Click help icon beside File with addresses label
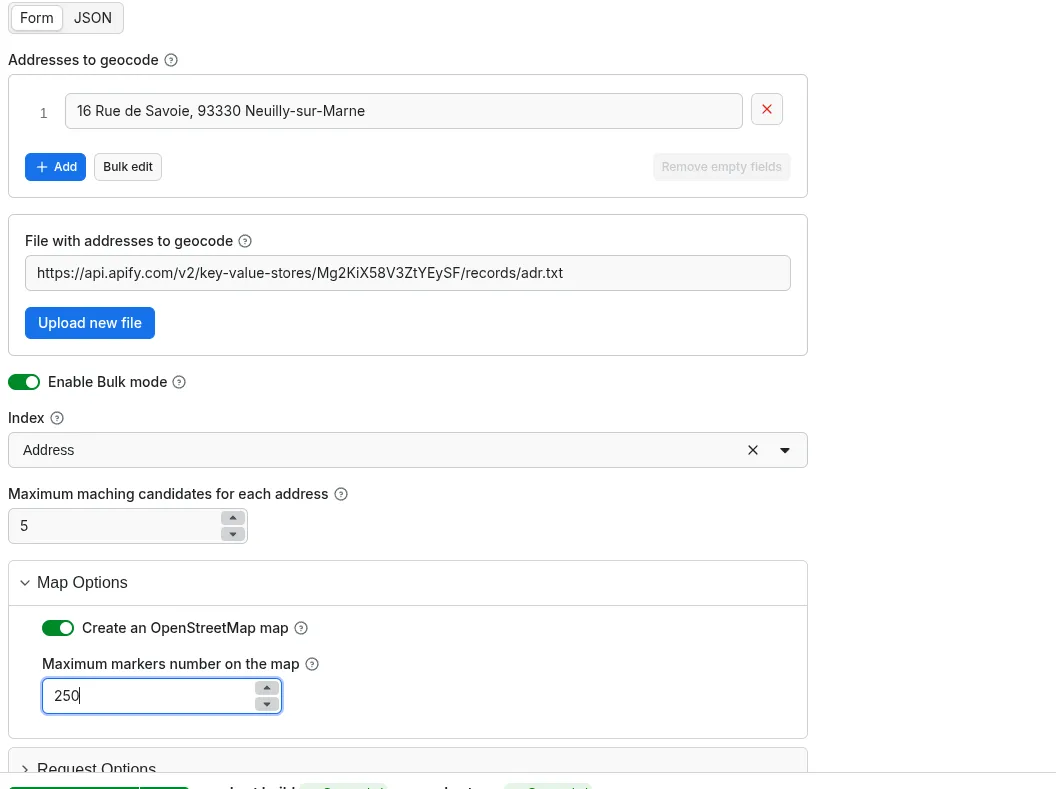Image resolution: width=1056 pixels, height=789 pixels. (x=246, y=241)
